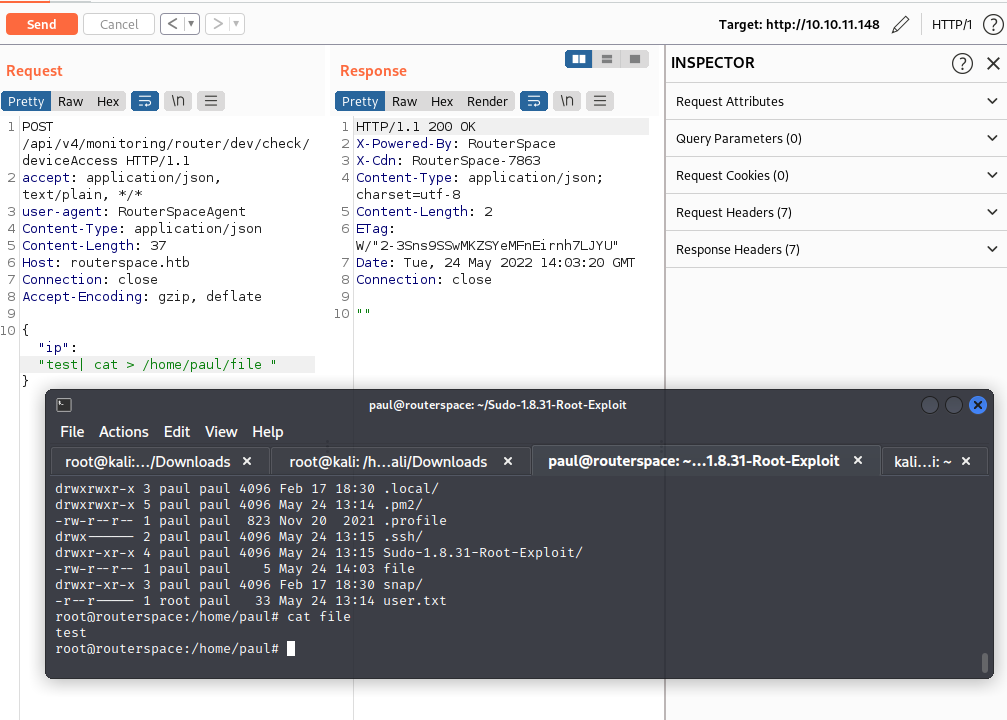
Task: Select the paul@routerspace exploit tab
Action: coord(694,461)
